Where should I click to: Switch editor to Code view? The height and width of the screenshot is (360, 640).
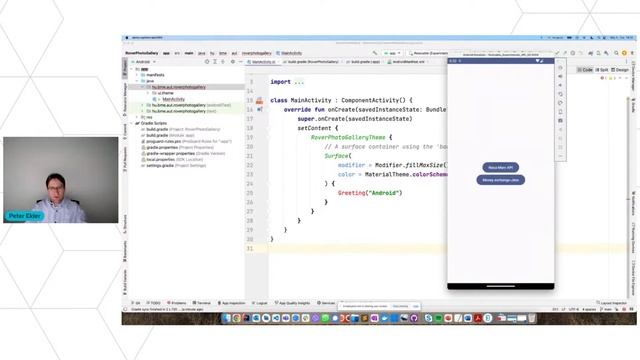coord(584,70)
